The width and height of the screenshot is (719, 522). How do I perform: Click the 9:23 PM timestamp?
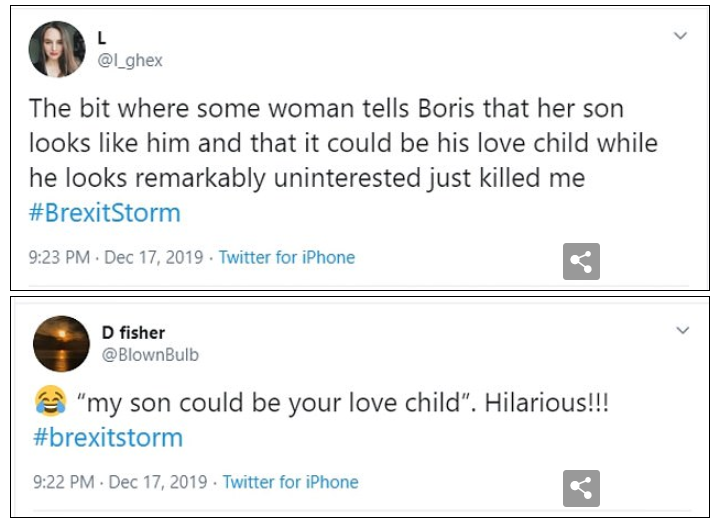(x=59, y=257)
